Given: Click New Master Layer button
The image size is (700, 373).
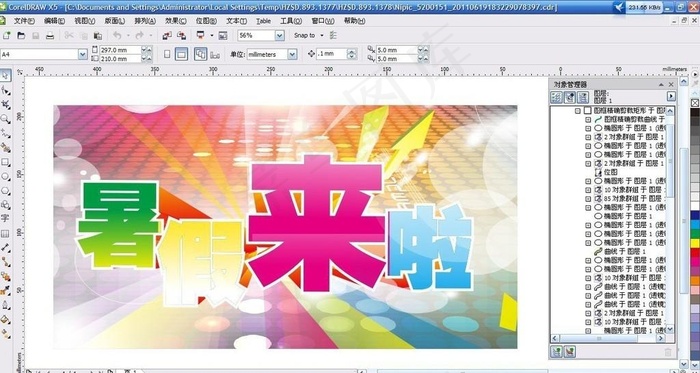Looking at the screenshot, I should pos(570,352).
